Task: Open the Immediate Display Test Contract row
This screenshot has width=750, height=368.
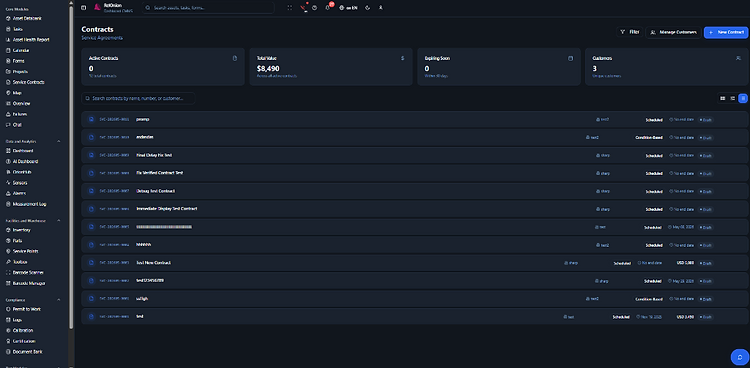Action: (415, 209)
